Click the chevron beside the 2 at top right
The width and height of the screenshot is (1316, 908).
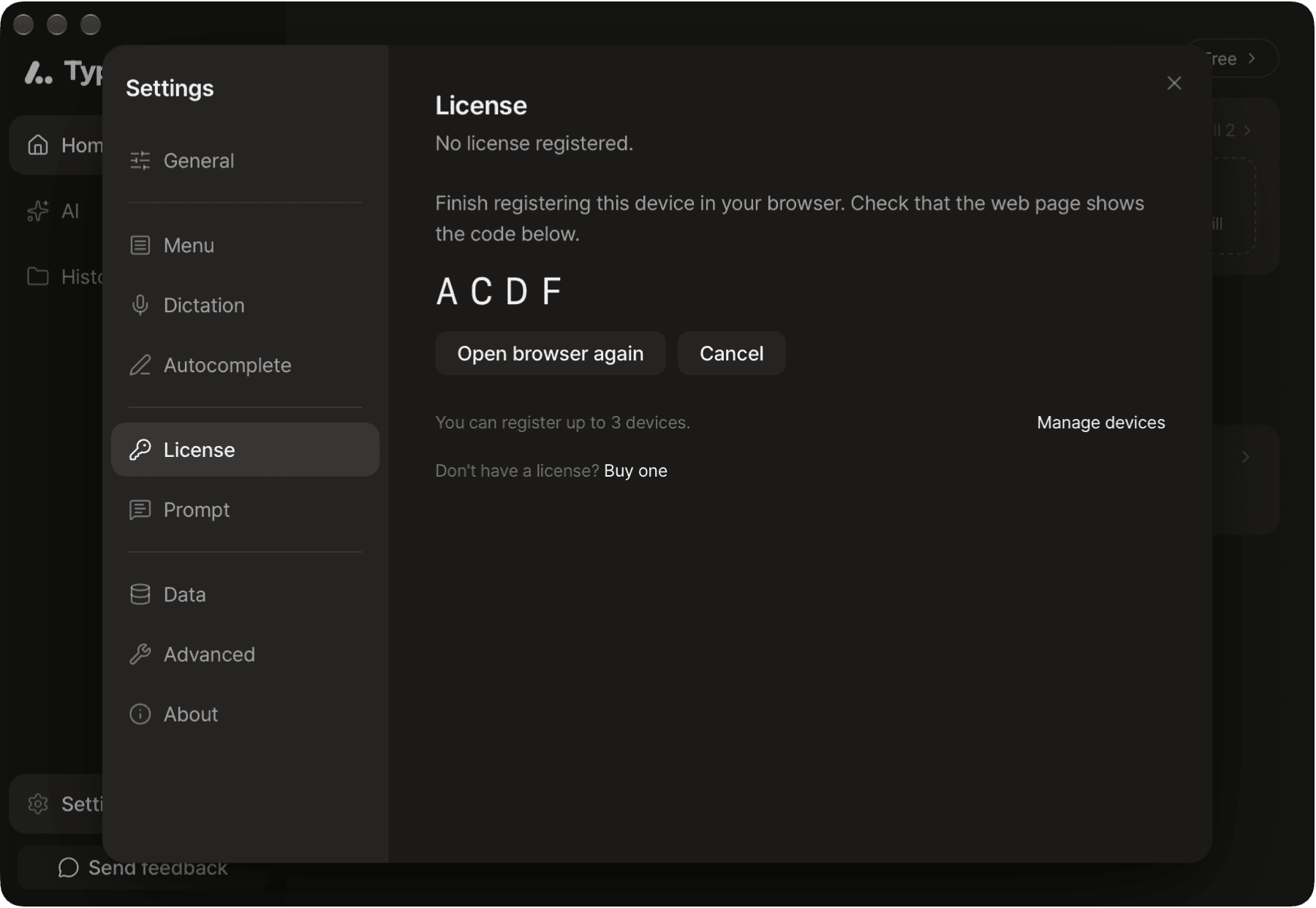pos(1247,130)
